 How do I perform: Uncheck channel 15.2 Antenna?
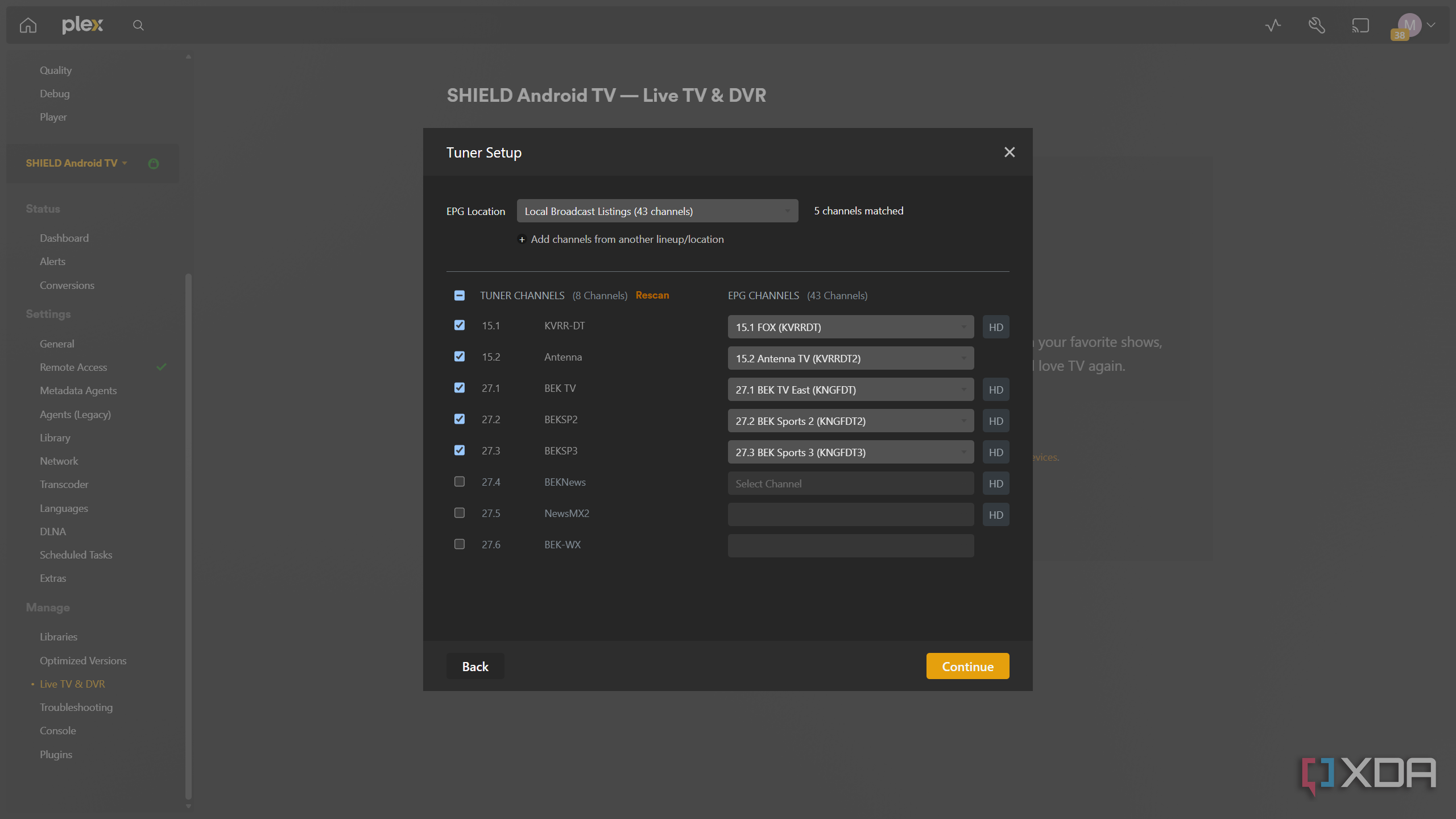(460, 356)
